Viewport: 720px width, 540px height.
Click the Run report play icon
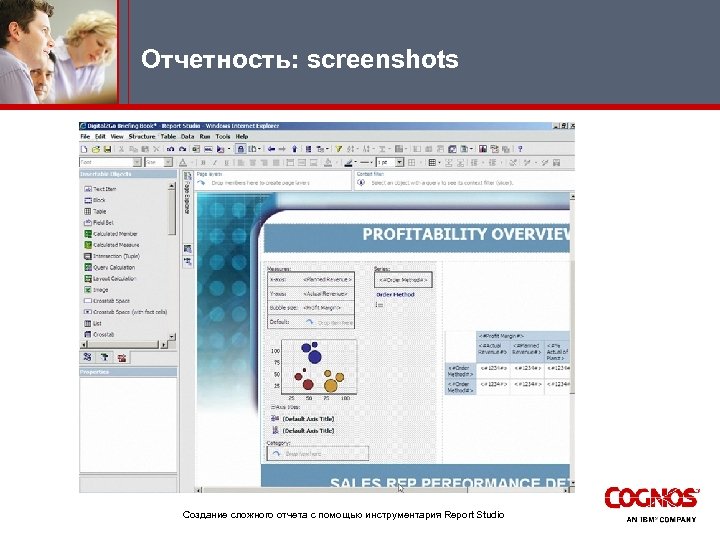[220, 149]
